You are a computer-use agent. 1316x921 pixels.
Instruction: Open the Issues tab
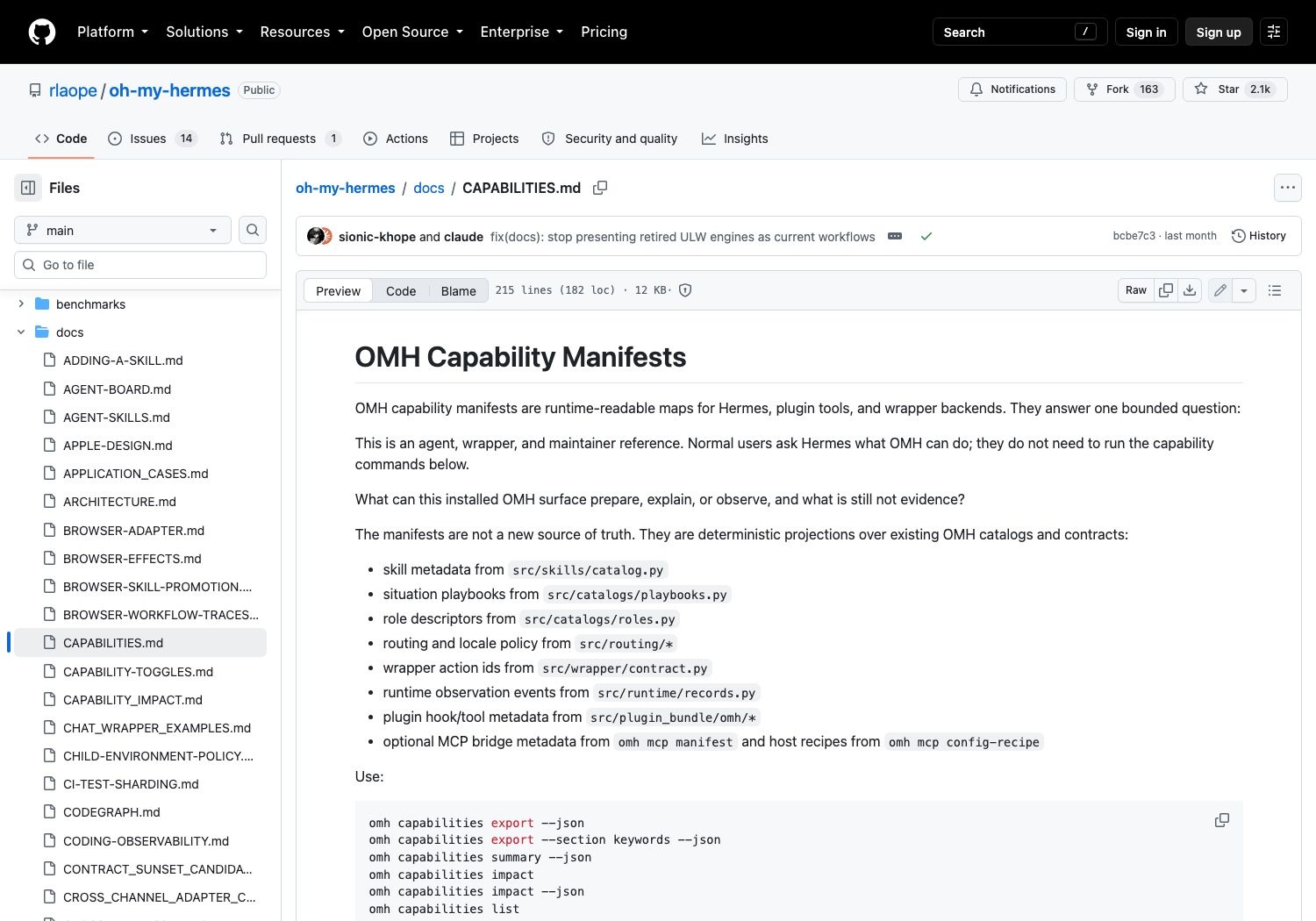(x=153, y=139)
